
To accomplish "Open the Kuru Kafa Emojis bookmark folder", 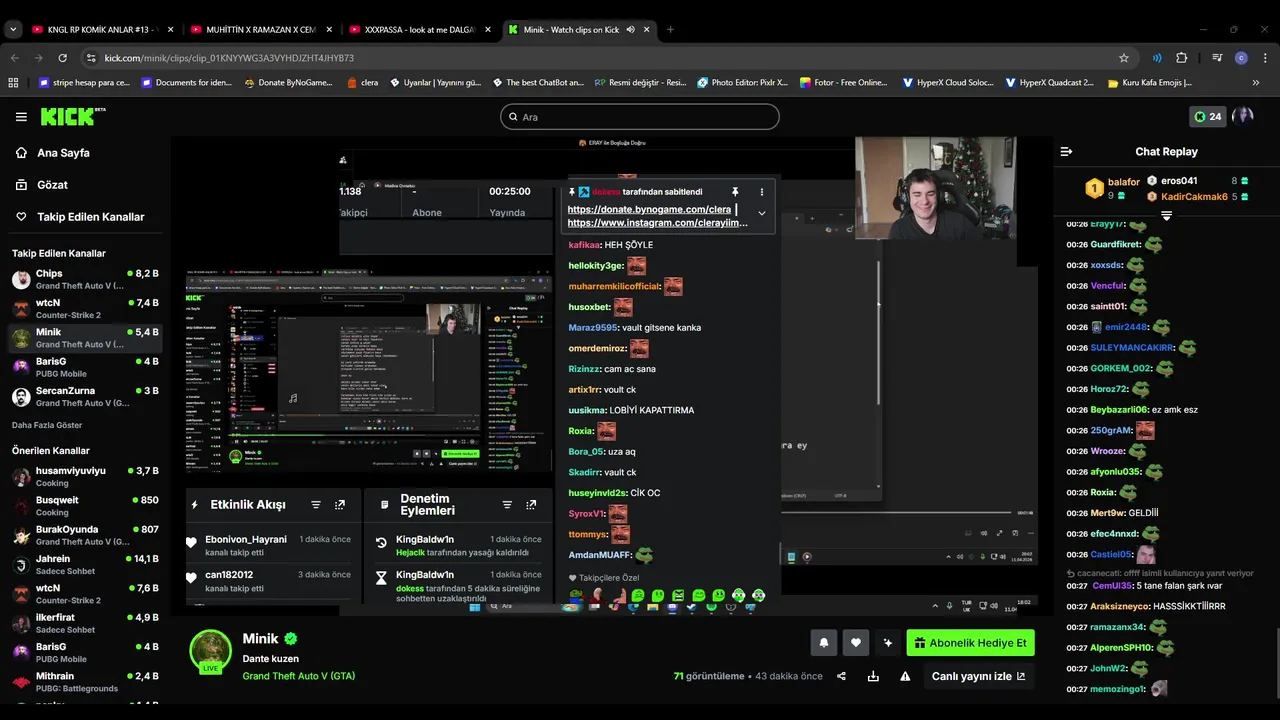I will point(1150,83).
